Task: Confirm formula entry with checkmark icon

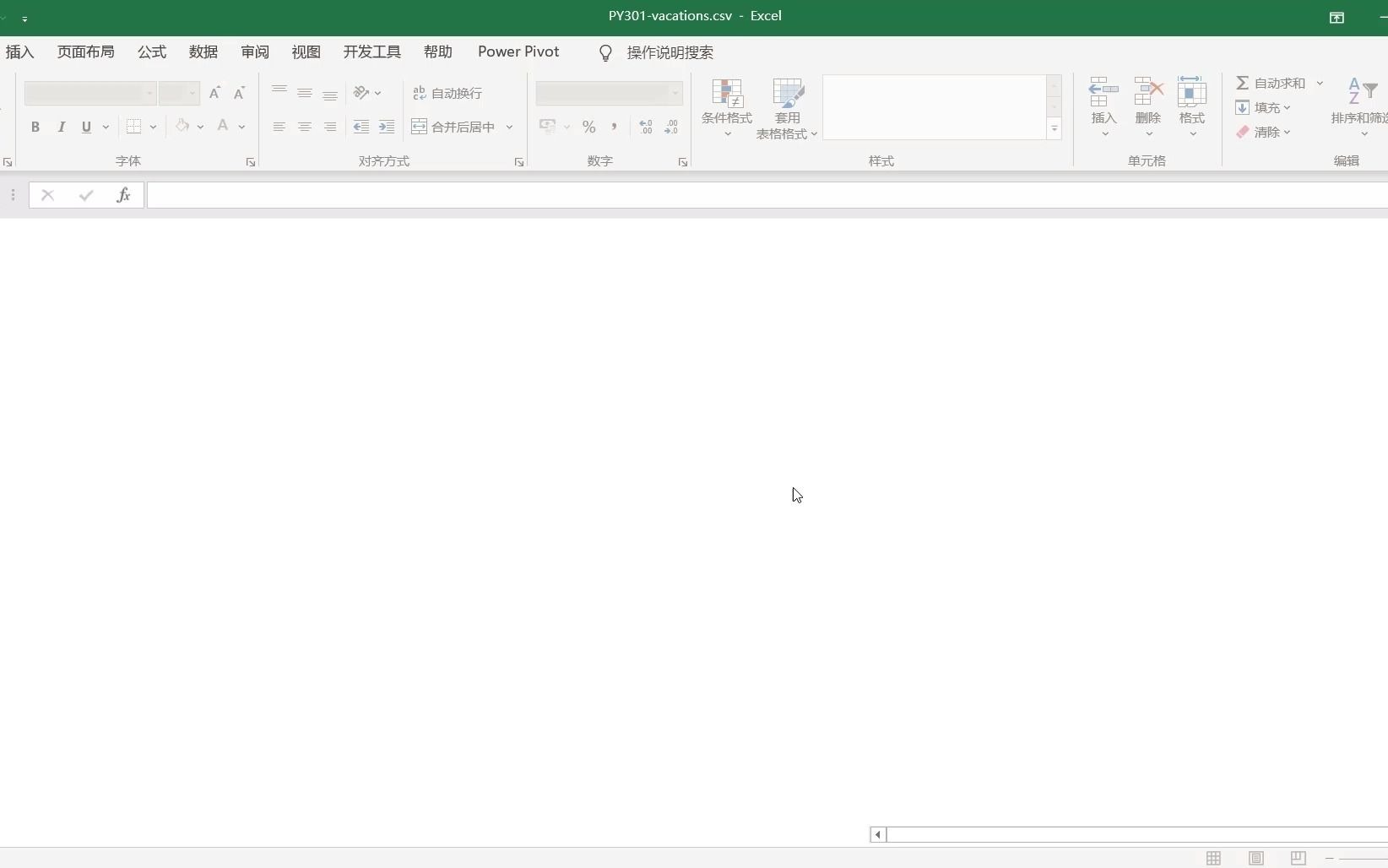Action: (86, 195)
